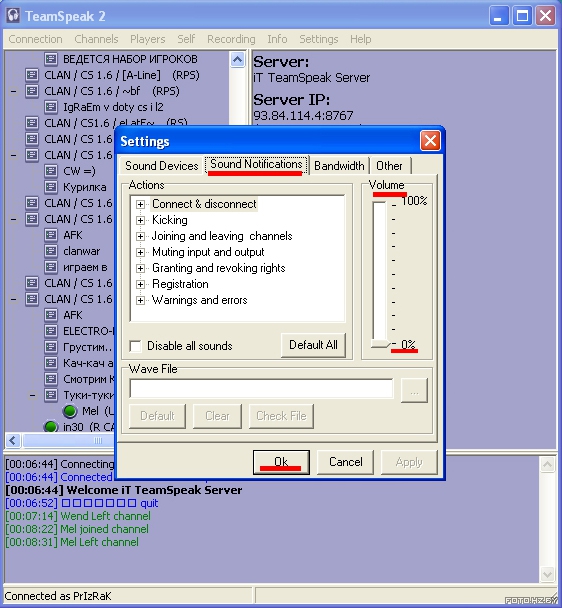The height and width of the screenshot is (608, 562).
Task: Confirm settings with the Ok button
Action: click(281, 462)
